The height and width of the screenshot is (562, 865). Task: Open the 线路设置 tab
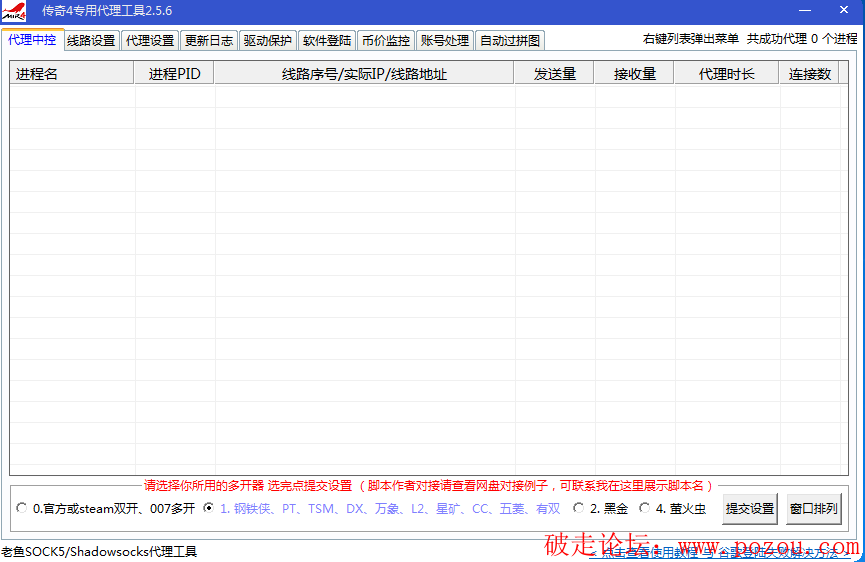point(91,41)
